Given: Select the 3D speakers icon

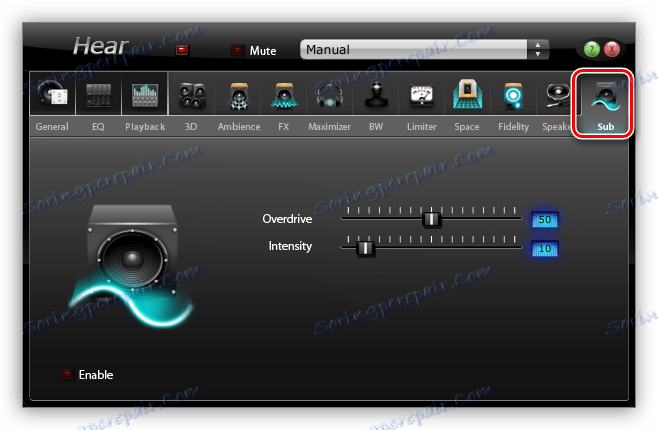Looking at the screenshot, I should click(192, 95).
